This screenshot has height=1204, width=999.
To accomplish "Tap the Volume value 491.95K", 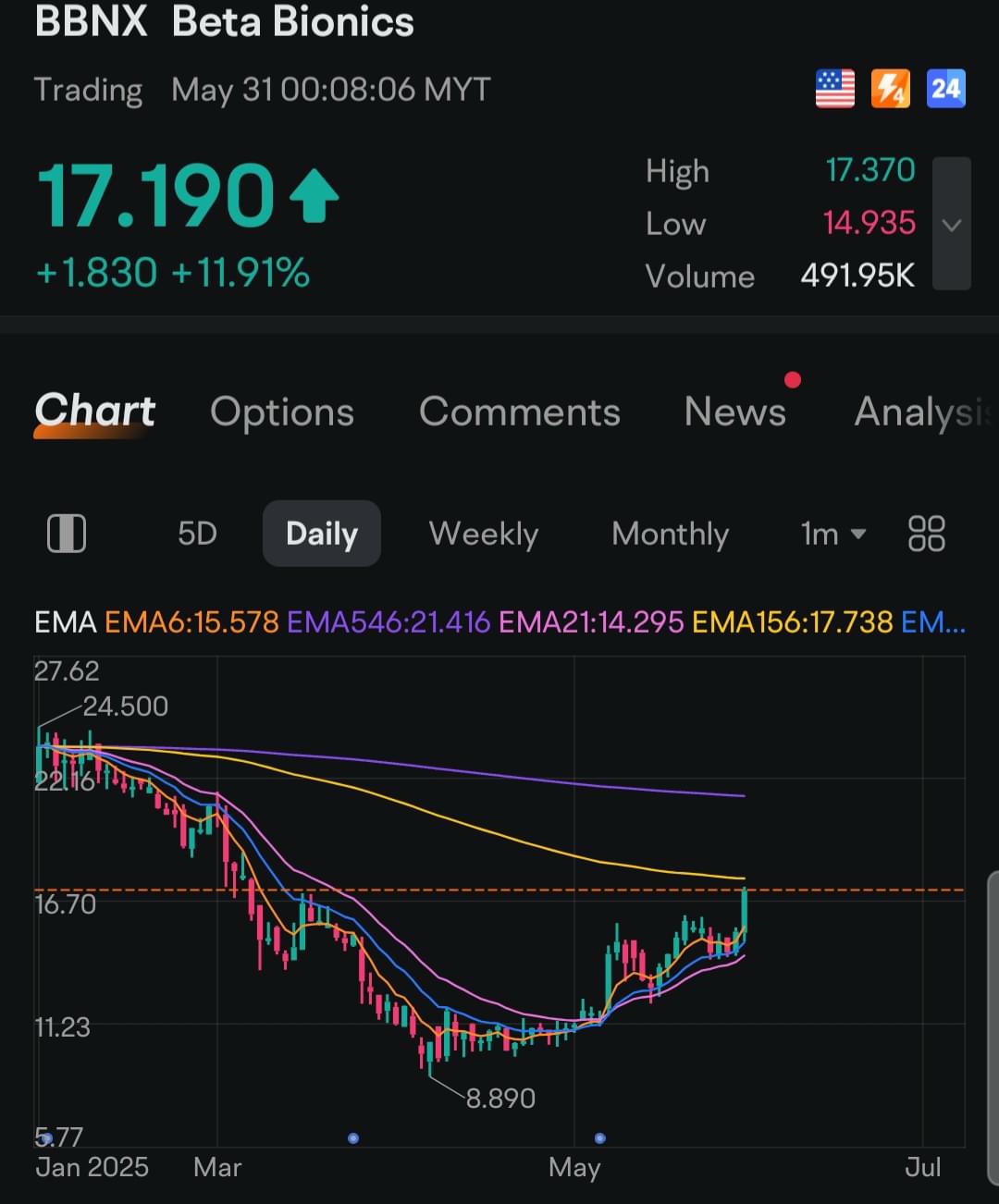I will (857, 276).
